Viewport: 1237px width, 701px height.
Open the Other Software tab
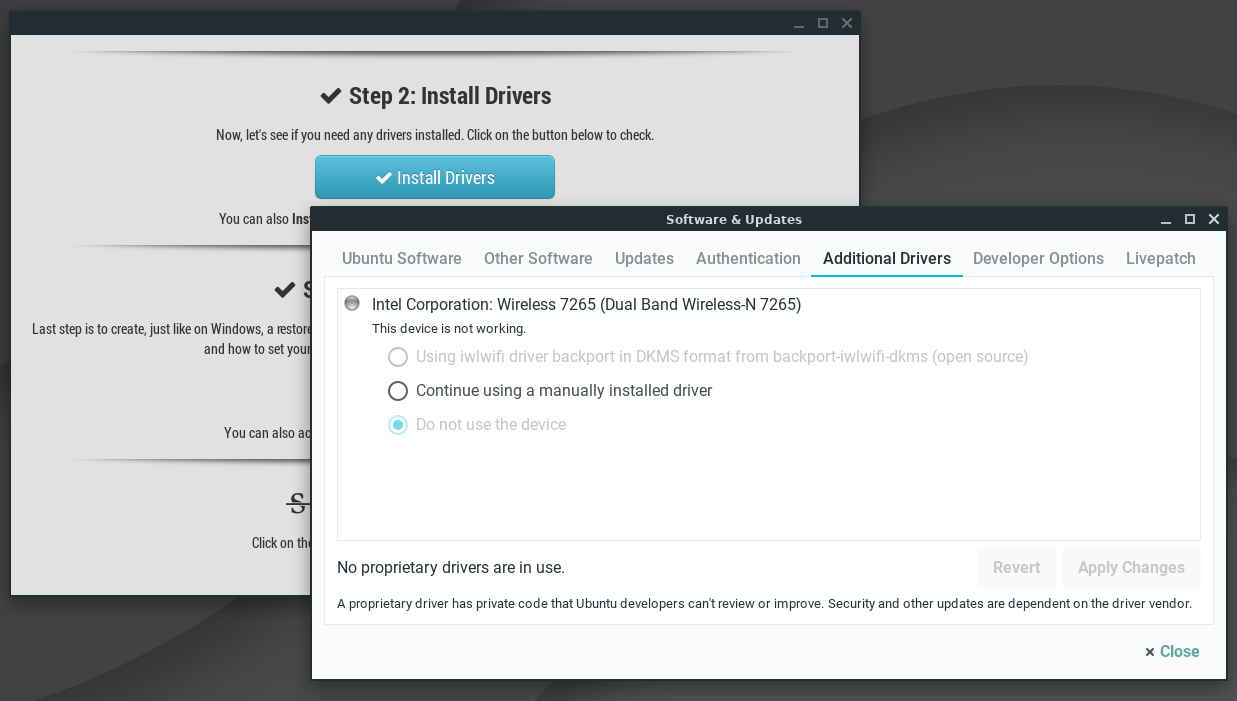538,258
